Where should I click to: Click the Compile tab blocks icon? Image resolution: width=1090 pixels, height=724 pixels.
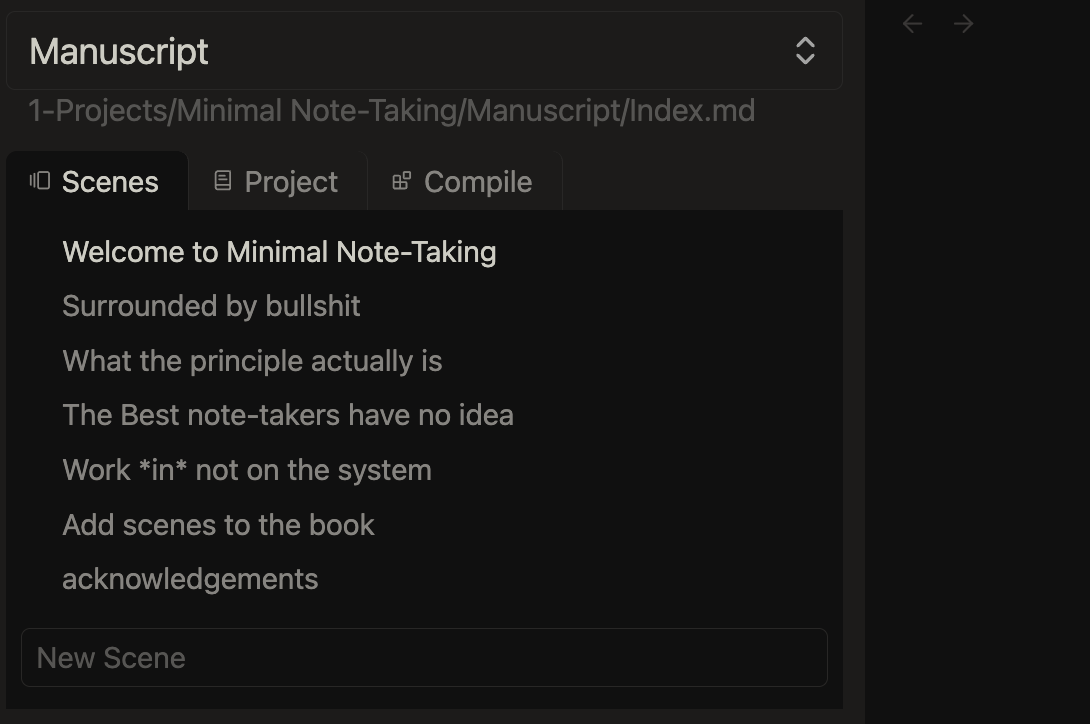[401, 181]
